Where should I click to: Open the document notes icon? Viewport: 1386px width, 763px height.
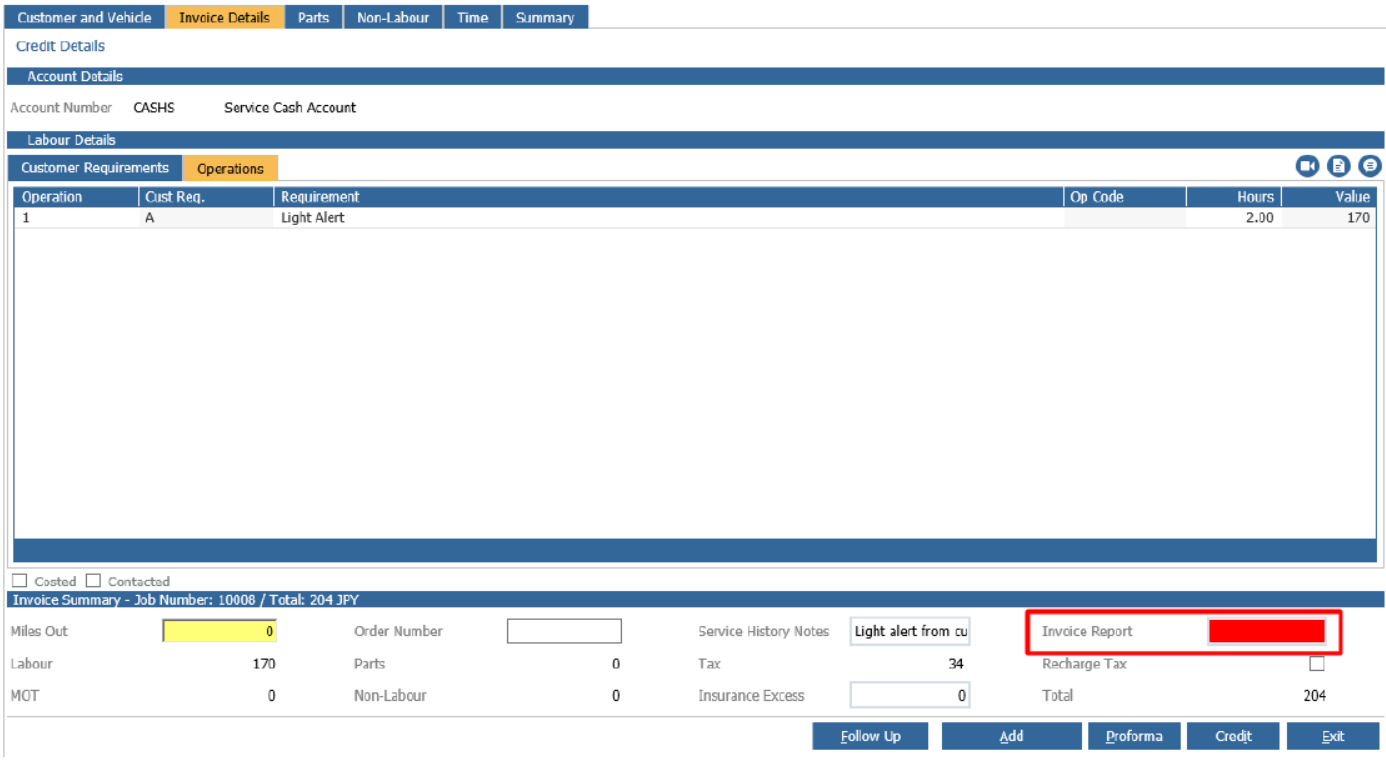pyautogui.click(x=1339, y=167)
